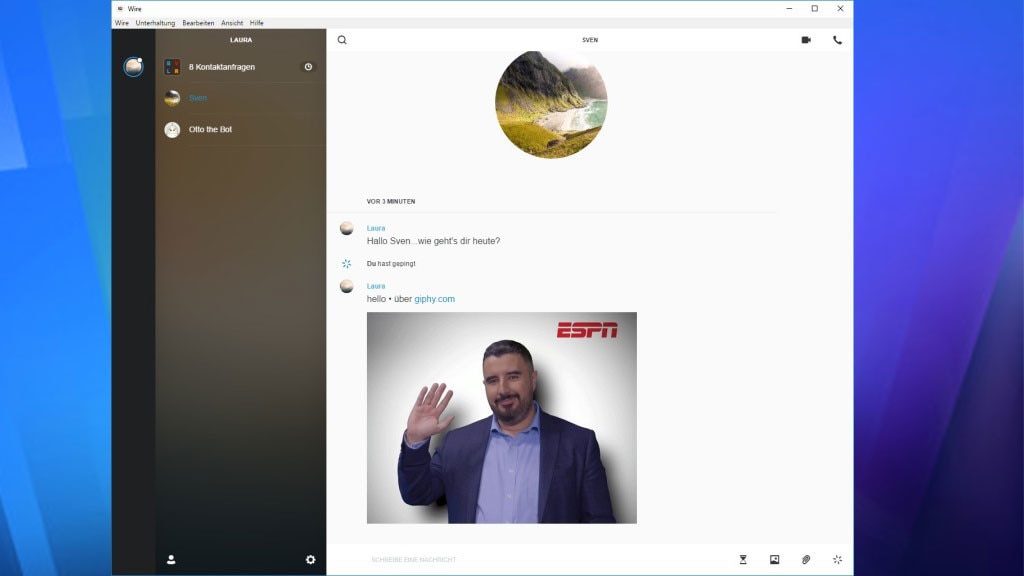
Task: Send a ping using the ping icon
Action: [x=837, y=560]
